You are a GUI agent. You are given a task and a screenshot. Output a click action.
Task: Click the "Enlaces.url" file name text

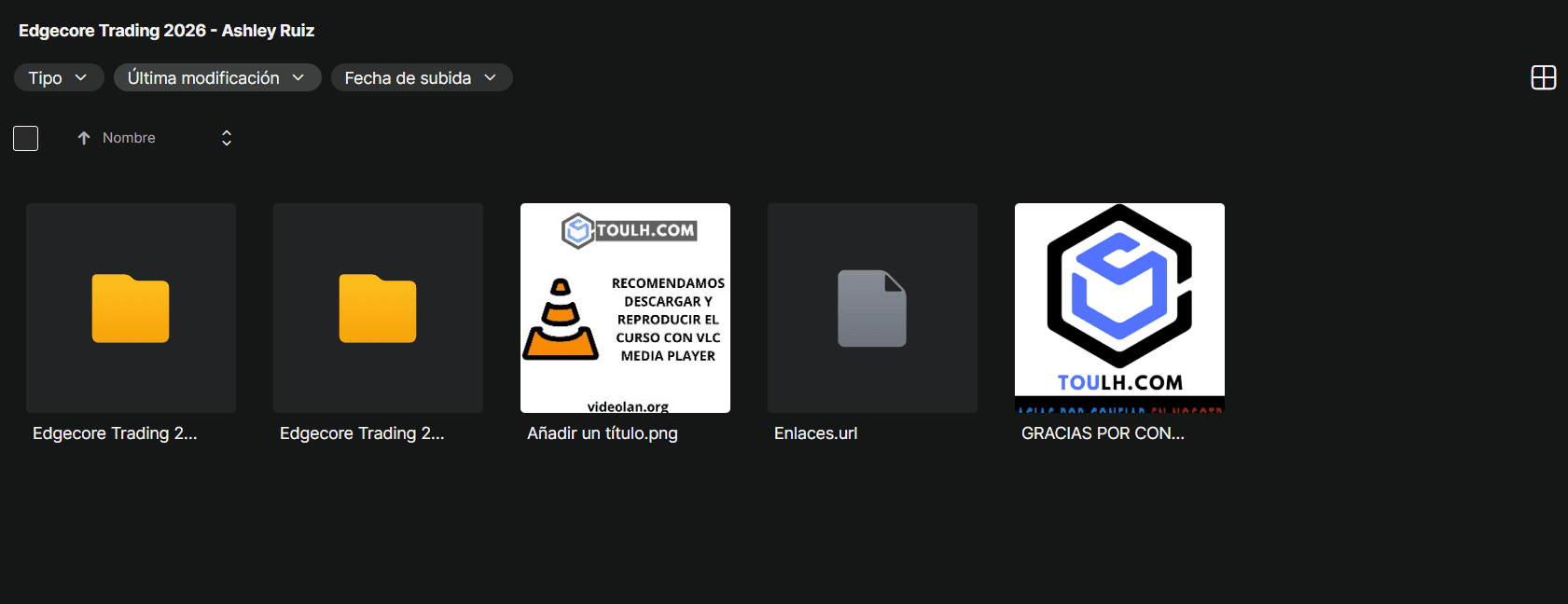pyautogui.click(x=815, y=433)
